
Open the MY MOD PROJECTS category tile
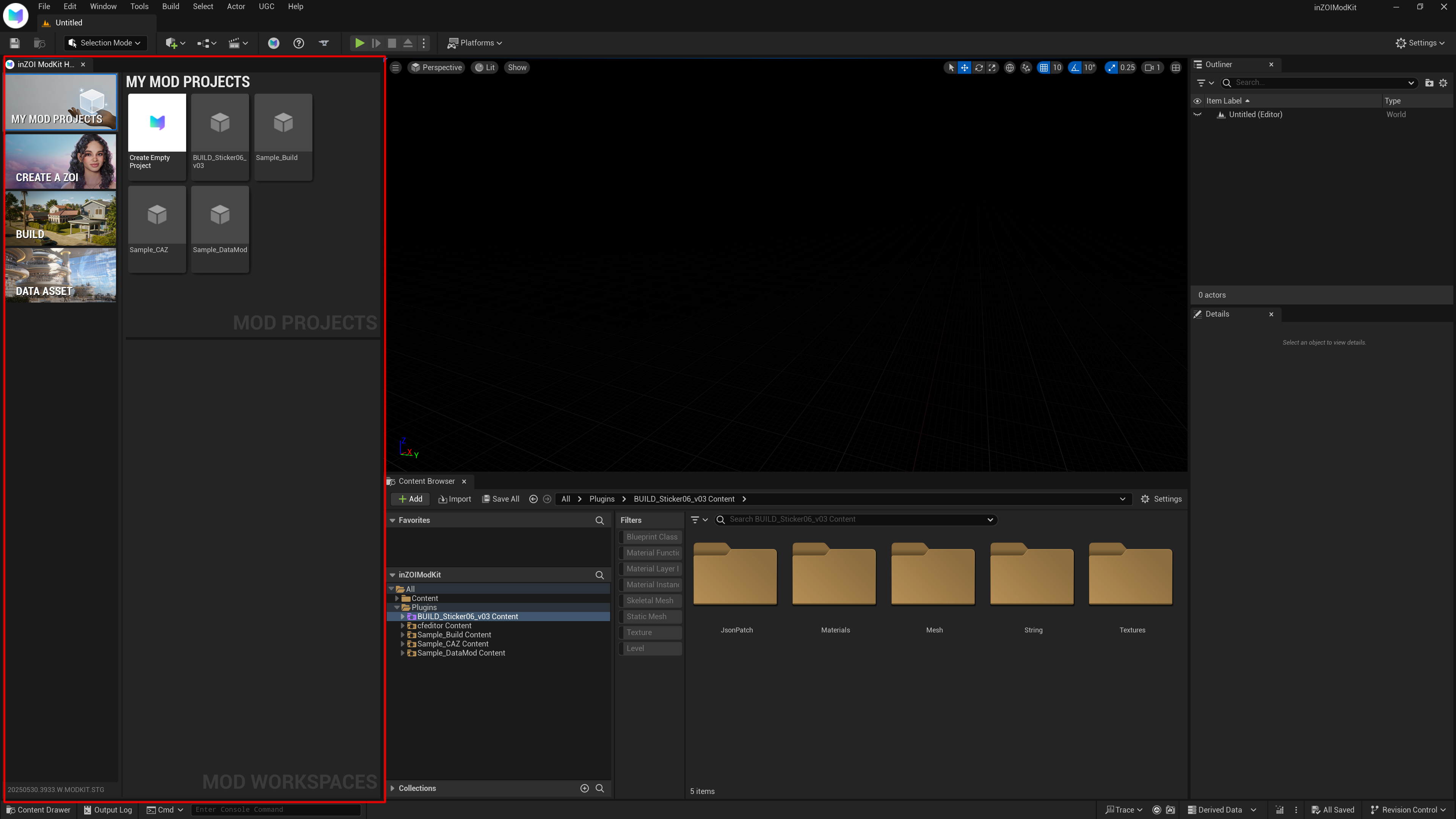click(x=61, y=102)
